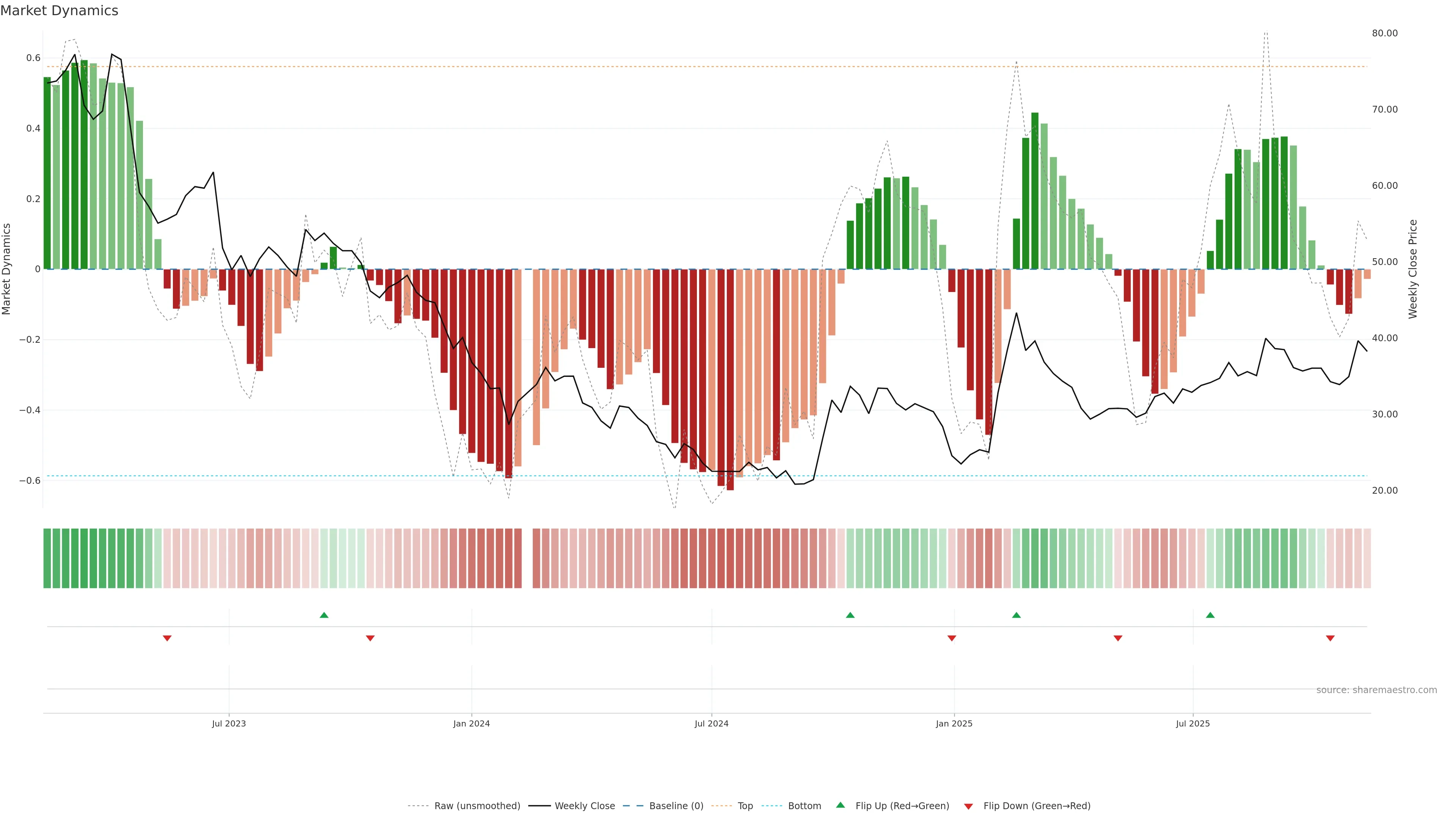Click the Jul 2024 x-axis label
1456x819 pixels.
(x=711, y=723)
